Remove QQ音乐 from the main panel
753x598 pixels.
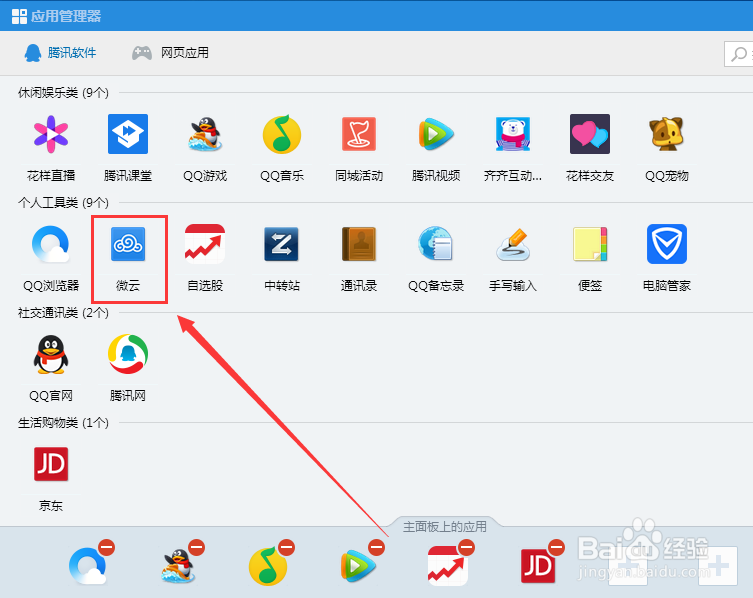(x=287, y=548)
